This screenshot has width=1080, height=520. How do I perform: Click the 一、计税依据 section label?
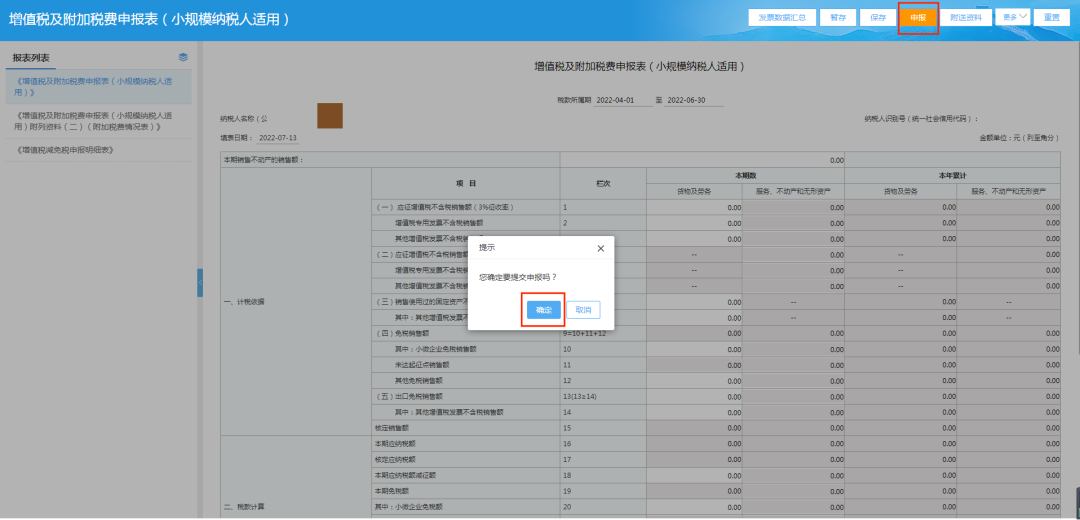click(x=245, y=302)
